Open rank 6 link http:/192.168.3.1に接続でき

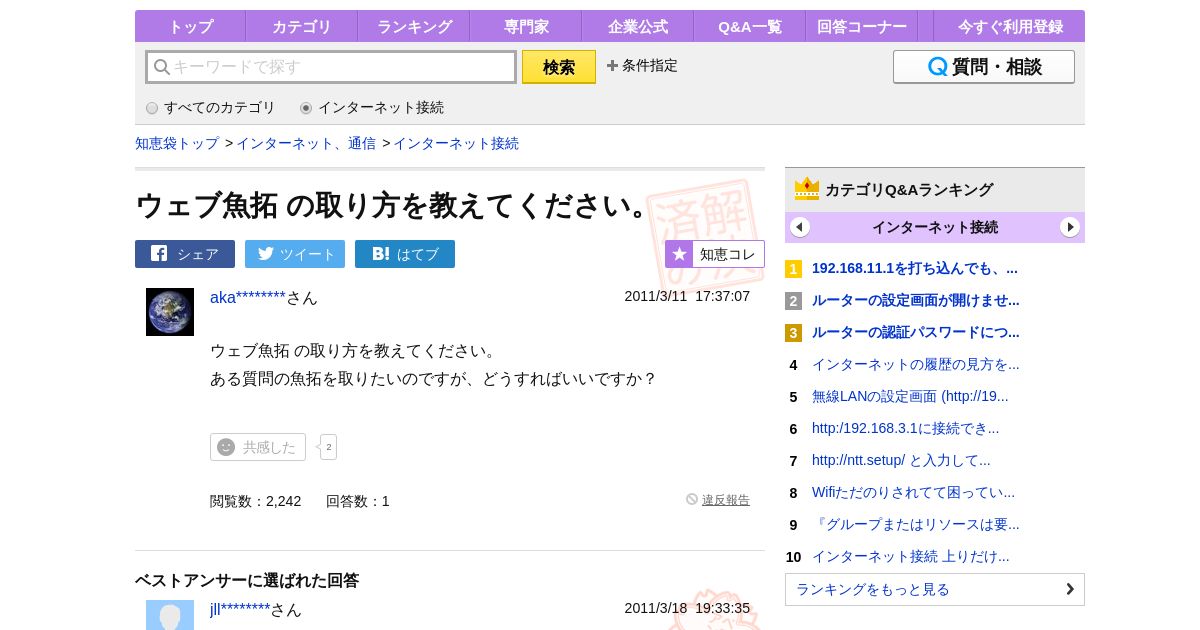tap(906, 428)
